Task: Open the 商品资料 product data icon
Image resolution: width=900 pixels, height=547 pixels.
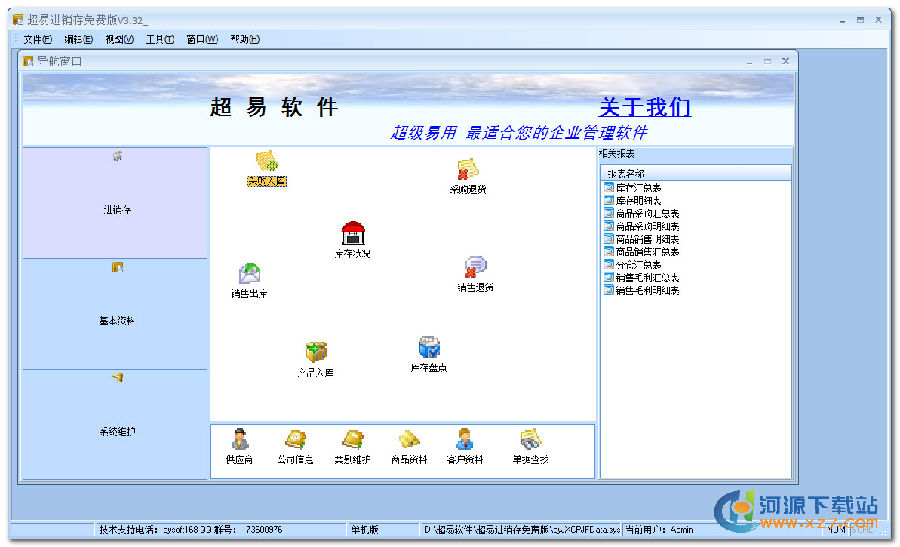Action: click(x=409, y=440)
